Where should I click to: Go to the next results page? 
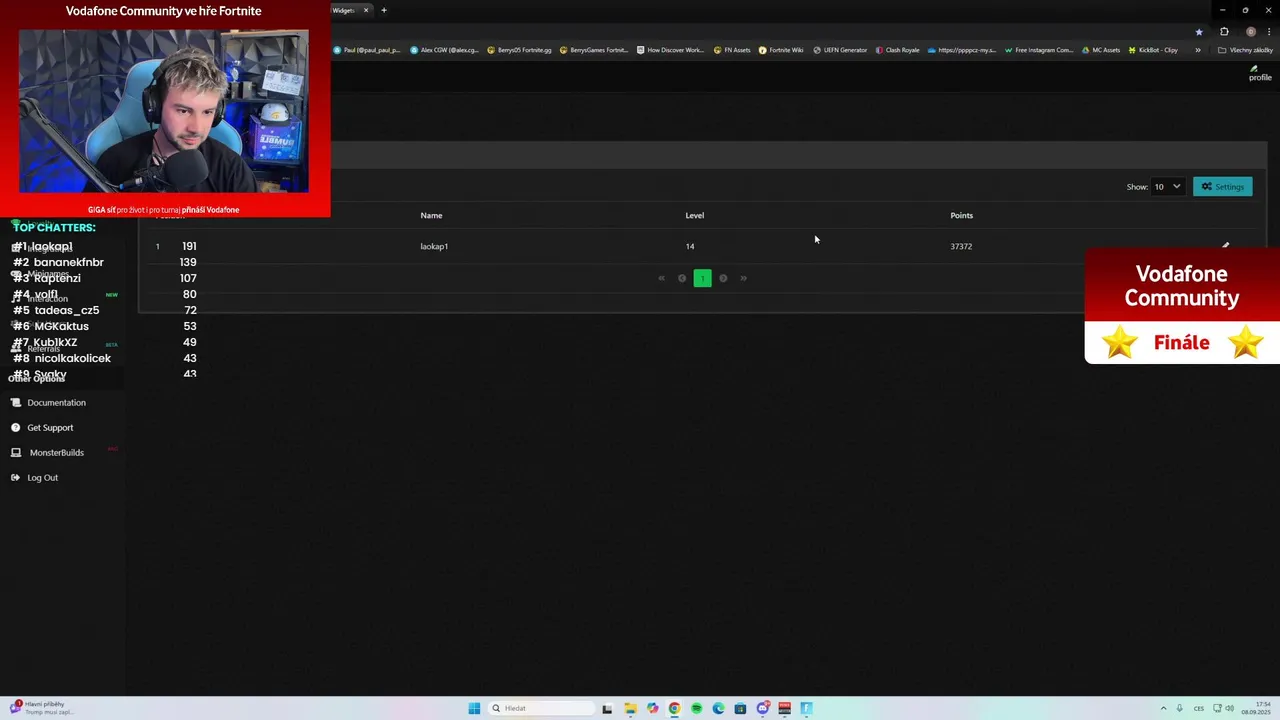pyautogui.click(x=723, y=278)
